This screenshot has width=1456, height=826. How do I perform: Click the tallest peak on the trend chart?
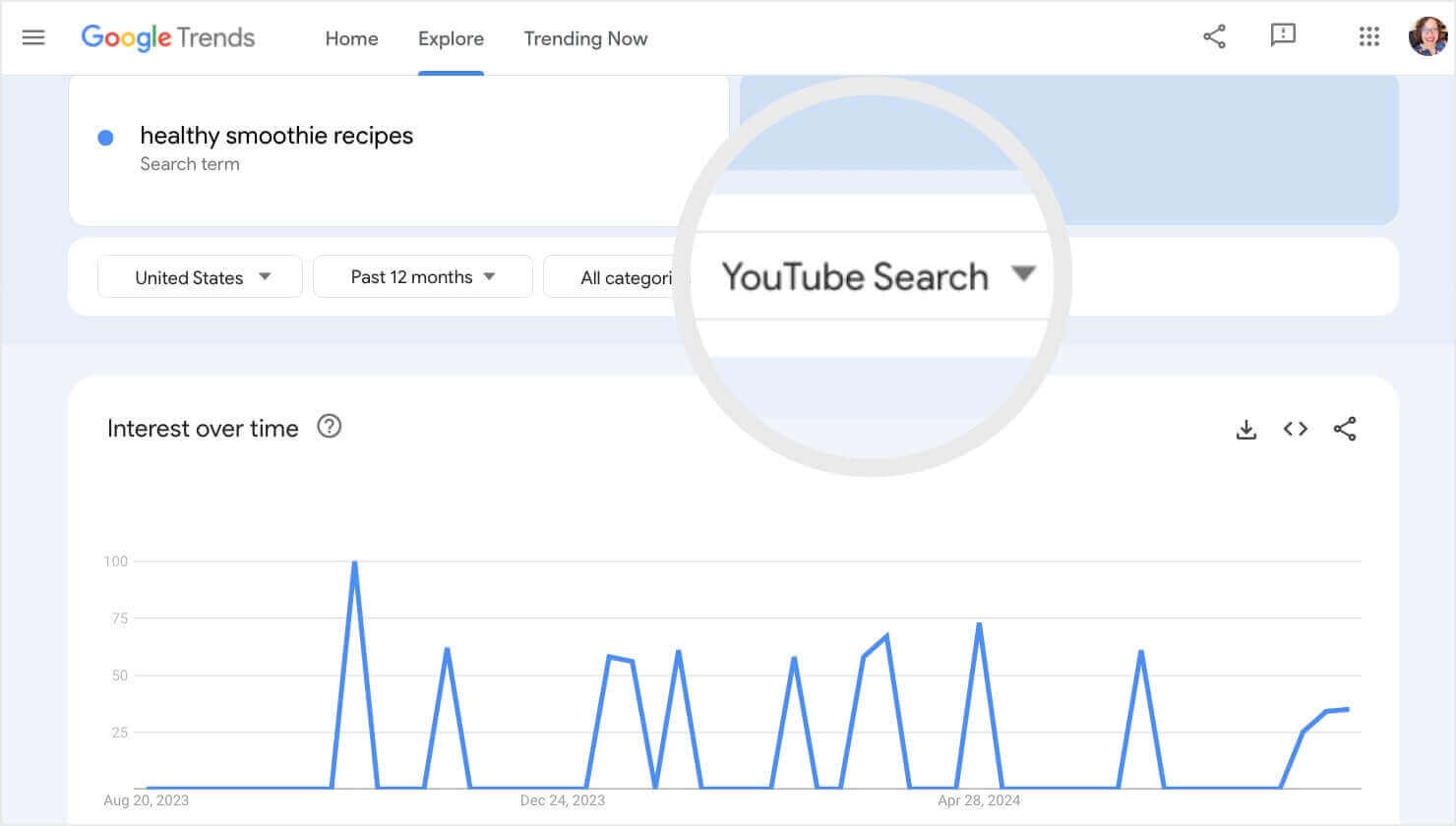tap(355, 562)
